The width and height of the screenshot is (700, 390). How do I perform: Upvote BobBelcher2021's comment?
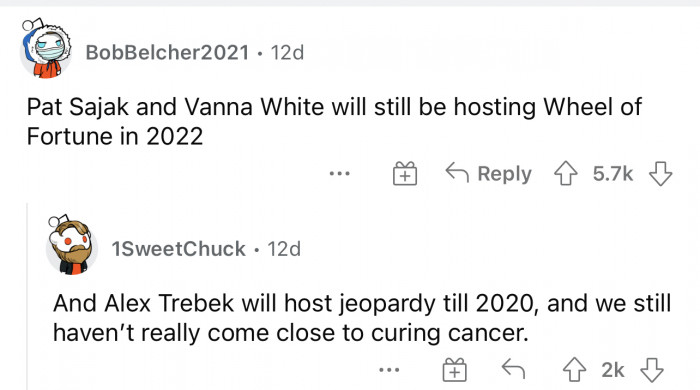[566, 173]
